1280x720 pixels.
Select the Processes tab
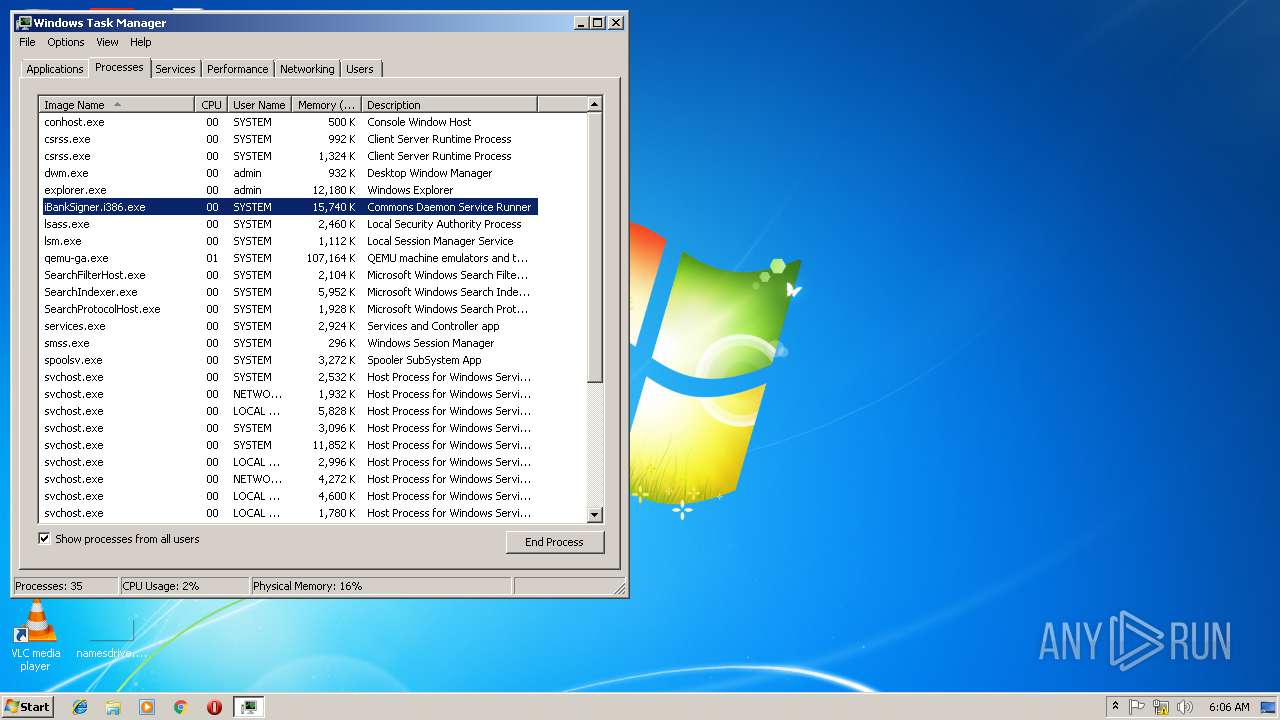tap(119, 67)
